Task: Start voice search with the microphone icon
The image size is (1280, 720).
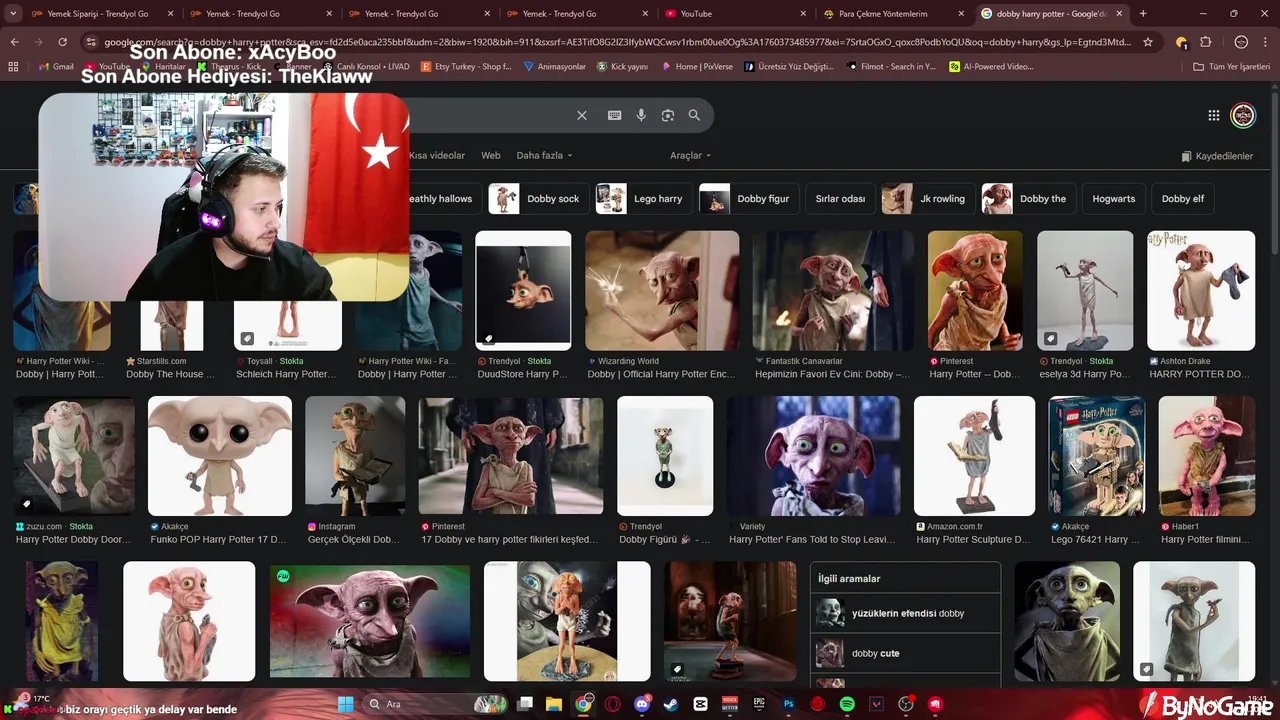Action: [x=641, y=115]
